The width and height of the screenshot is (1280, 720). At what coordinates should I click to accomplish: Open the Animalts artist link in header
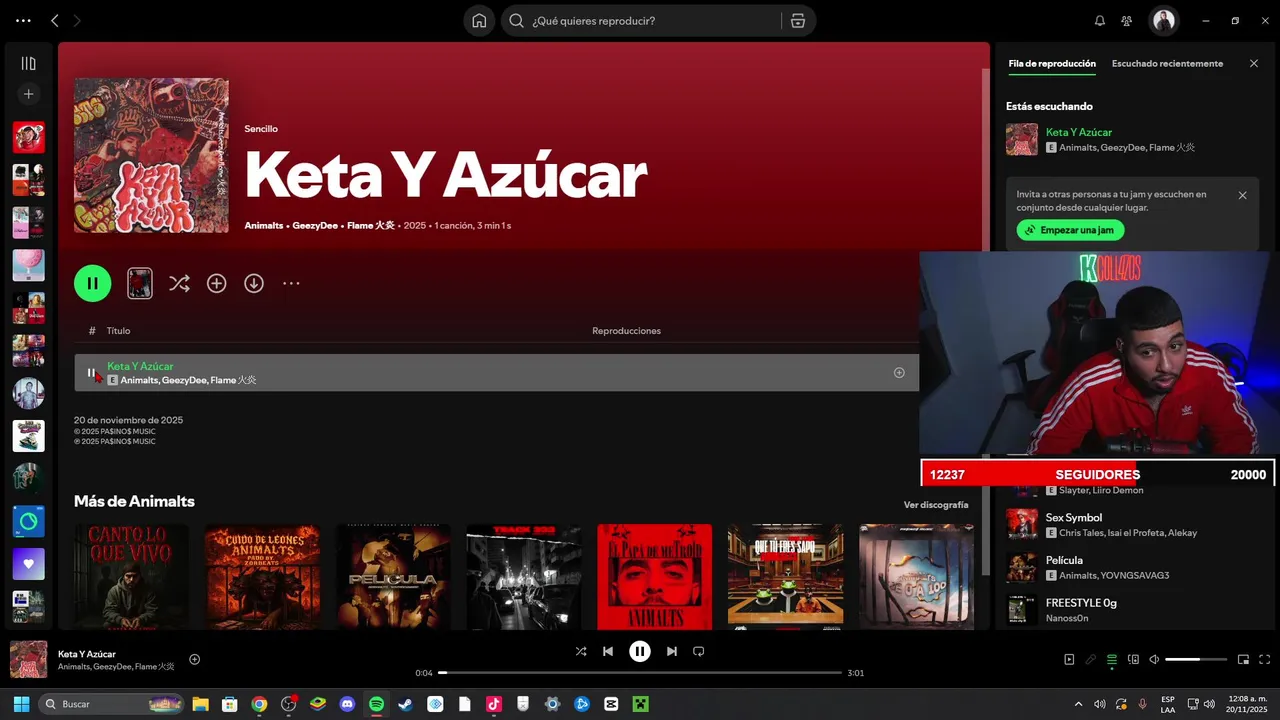tap(264, 226)
